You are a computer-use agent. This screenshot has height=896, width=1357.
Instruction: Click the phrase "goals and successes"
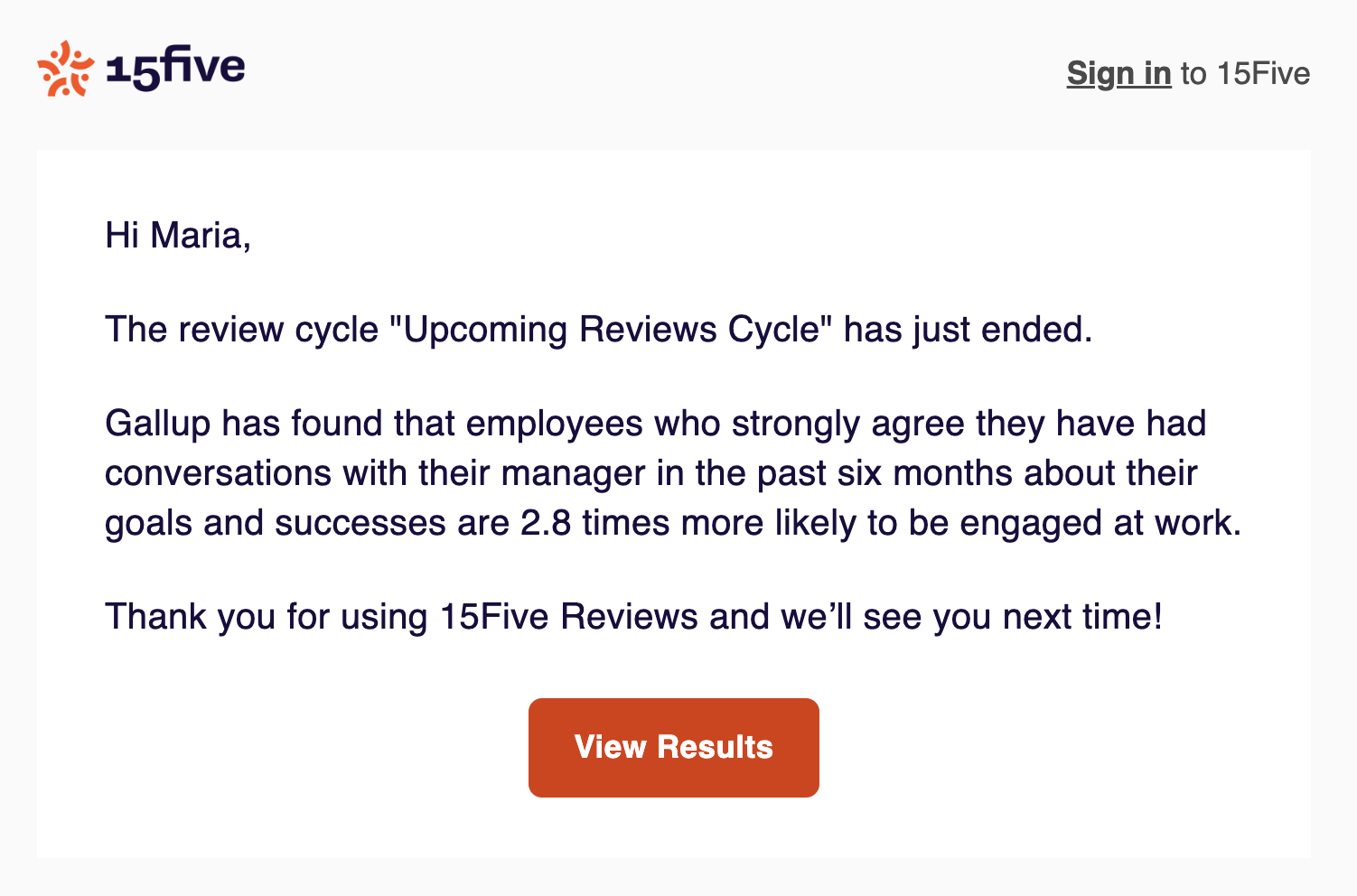(275, 523)
